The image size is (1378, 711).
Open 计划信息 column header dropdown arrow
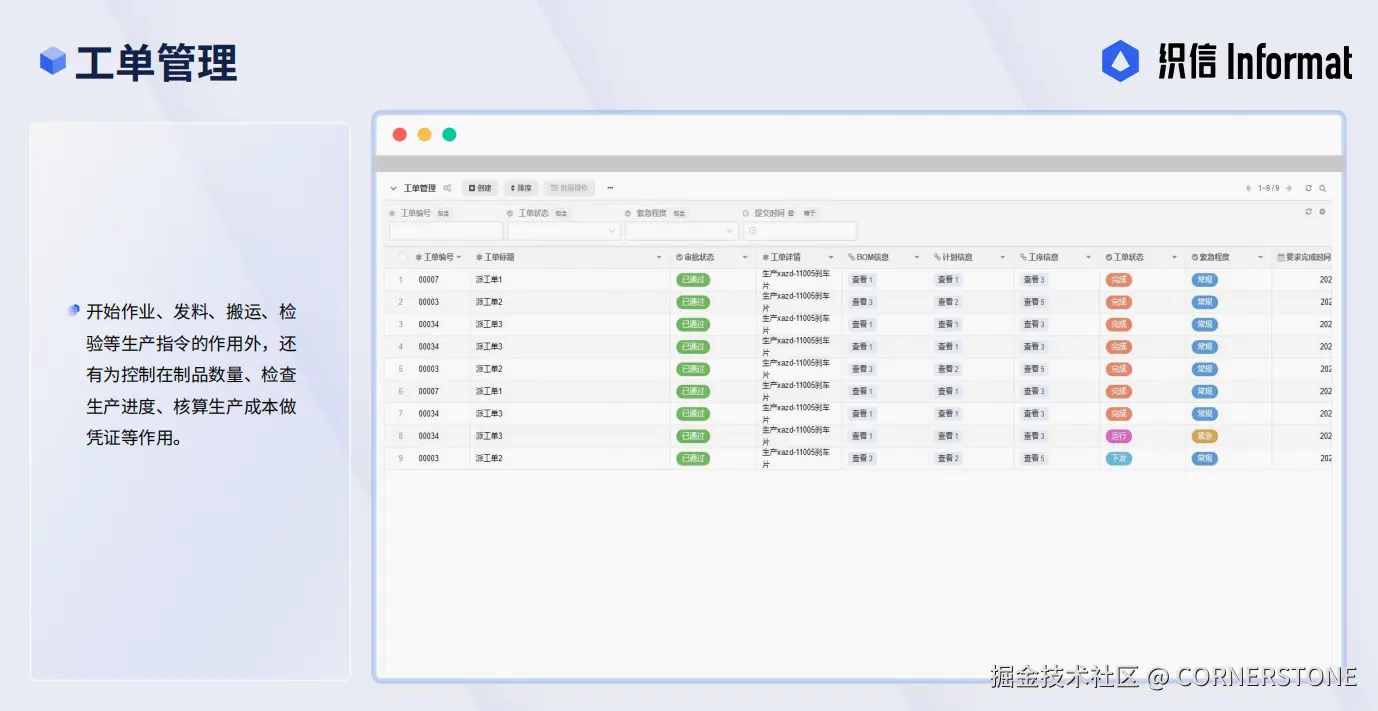(x=1003, y=258)
